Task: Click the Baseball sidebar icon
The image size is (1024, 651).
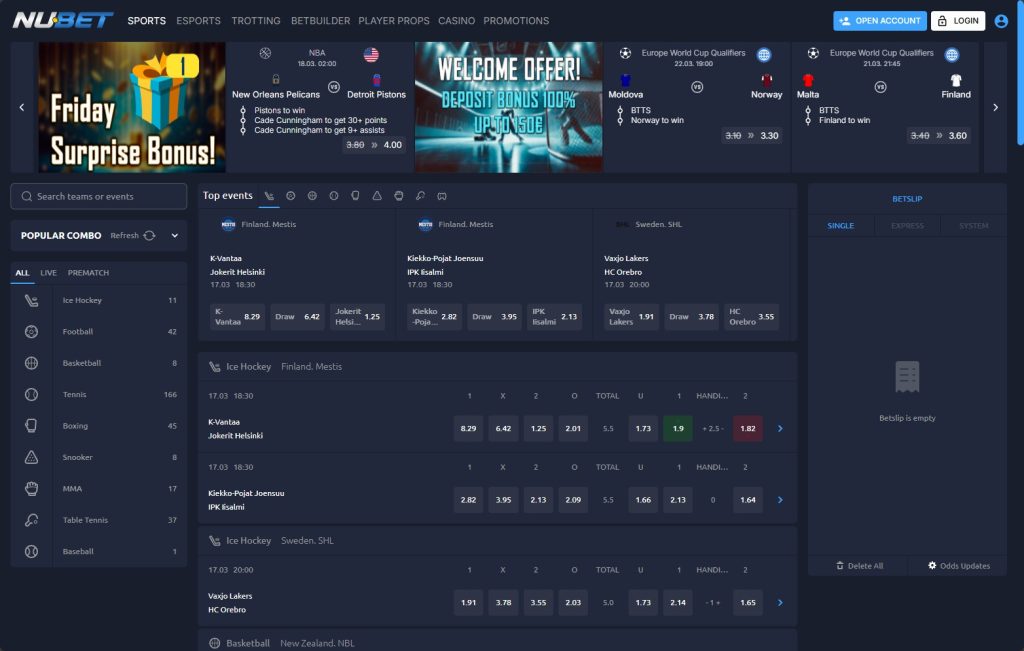Action: click(x=31, y=551)
